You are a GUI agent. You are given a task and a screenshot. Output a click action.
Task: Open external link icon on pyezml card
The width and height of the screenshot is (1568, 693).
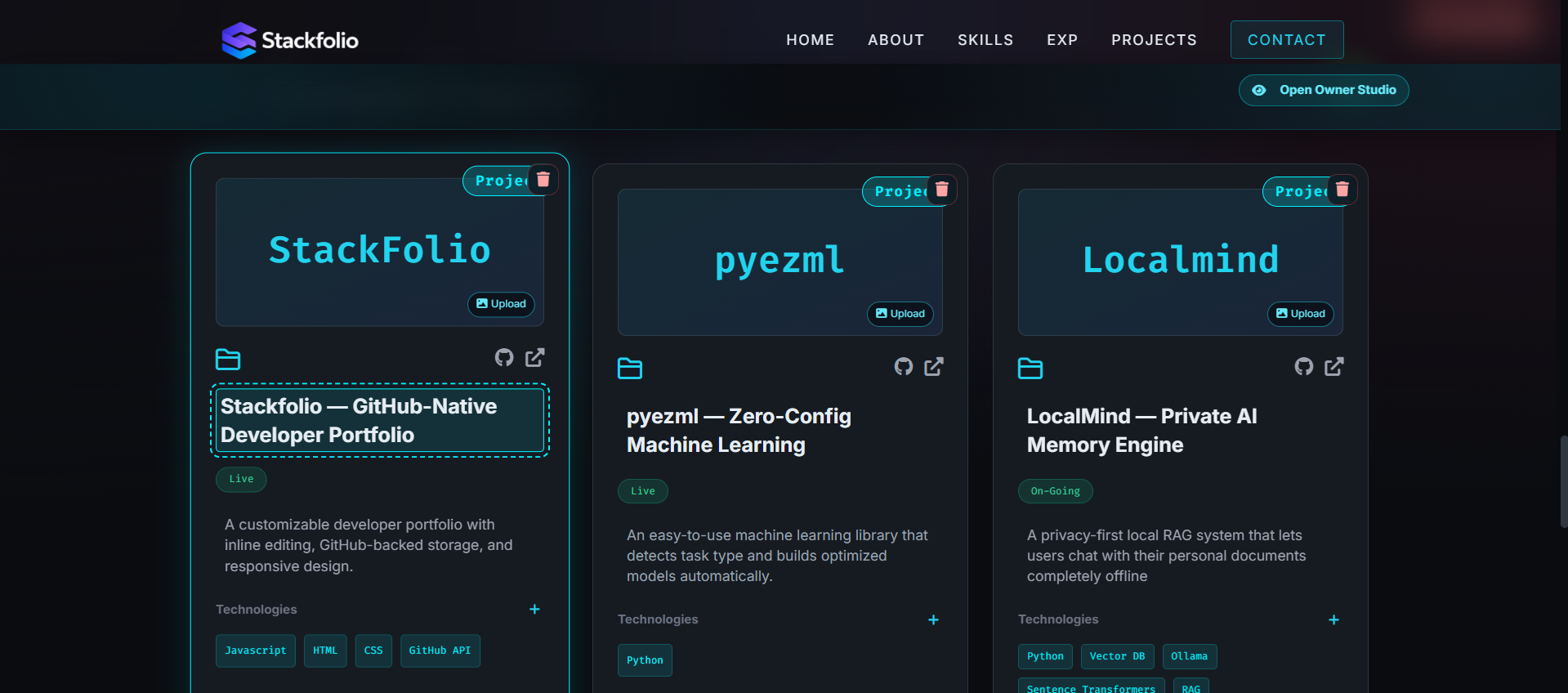tap(934, 366)
